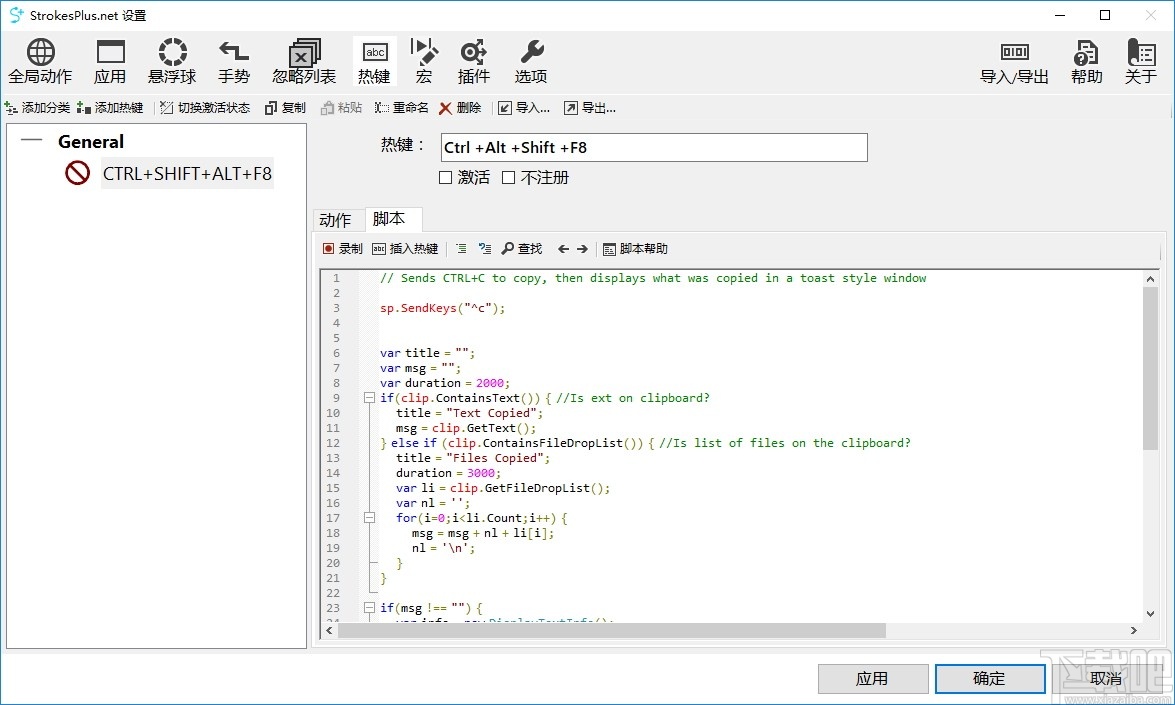1175x705 pixels.
Task: Open the 导出... export dialog
Action: click(x=590, y=108)
